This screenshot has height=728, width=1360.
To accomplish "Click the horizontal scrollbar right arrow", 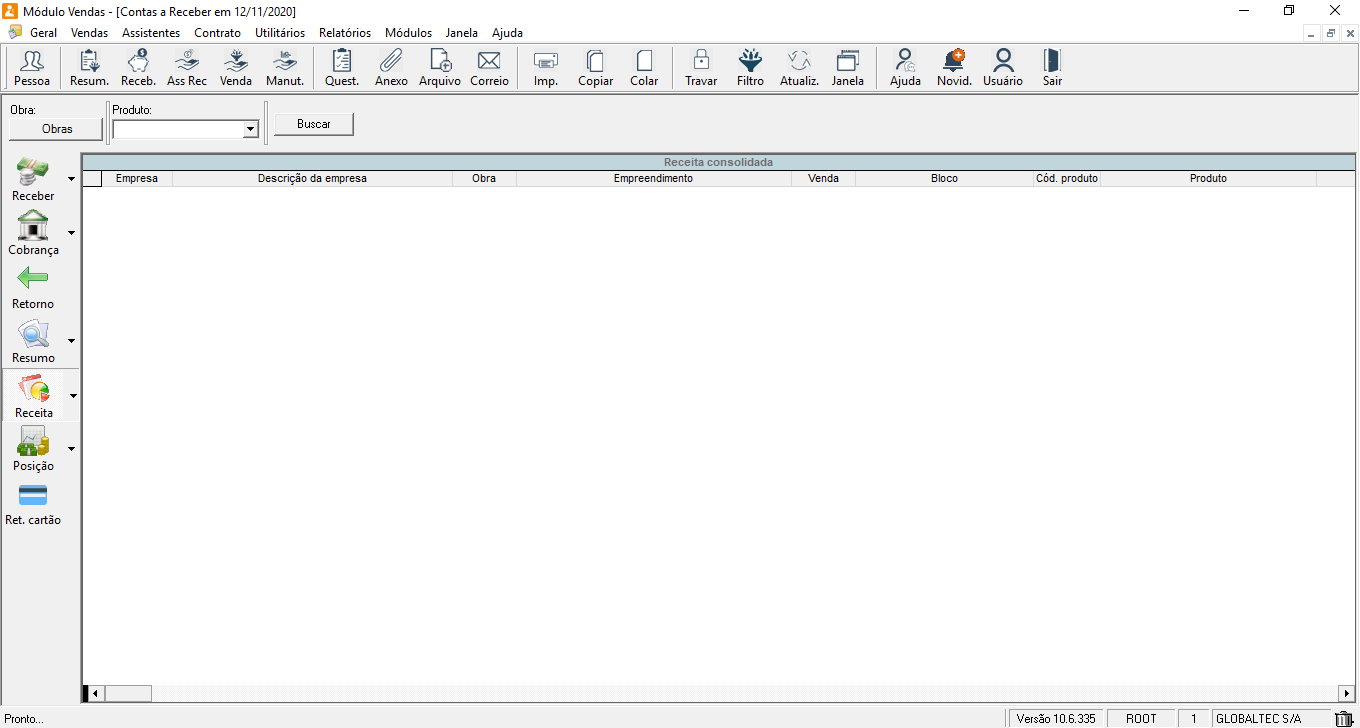I will click(1346, 693).
